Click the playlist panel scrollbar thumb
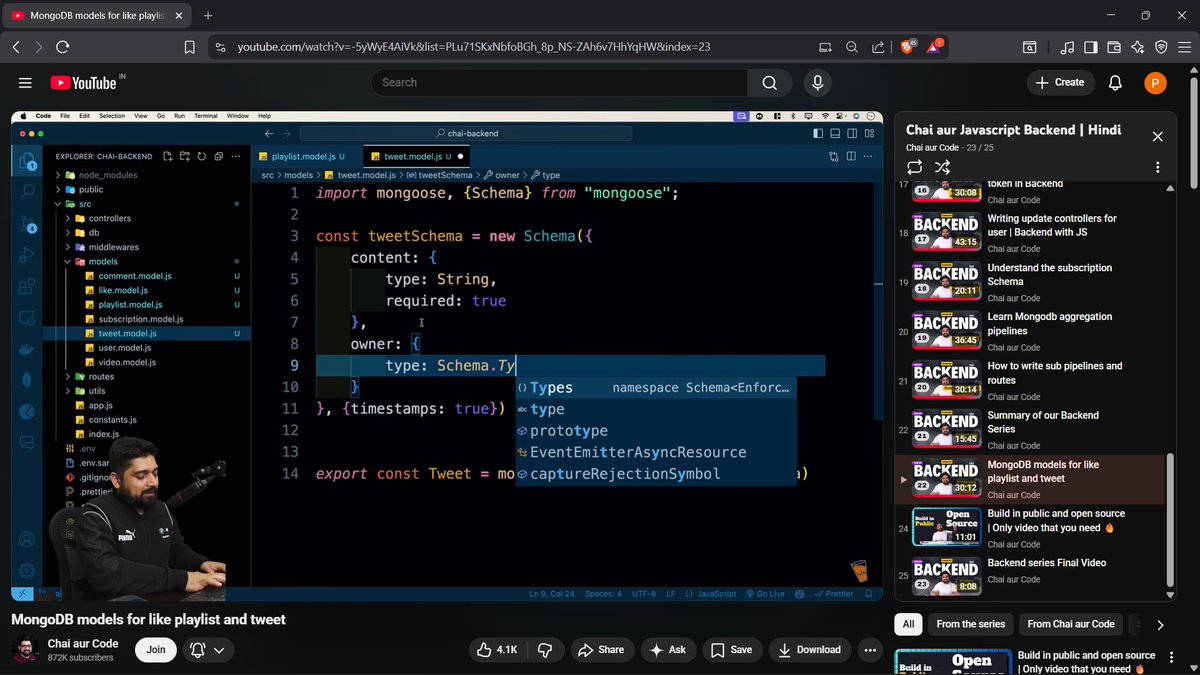1200x675 pixels. (1170, 519)
